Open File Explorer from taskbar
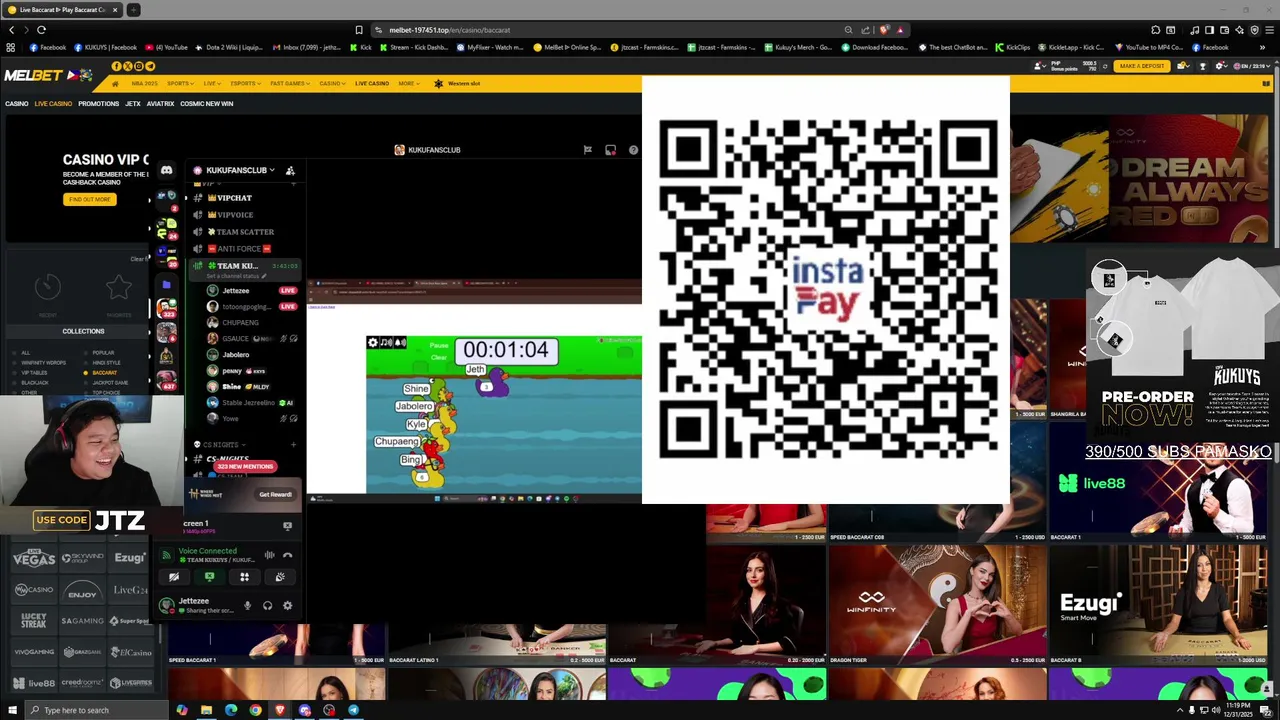 207,710
